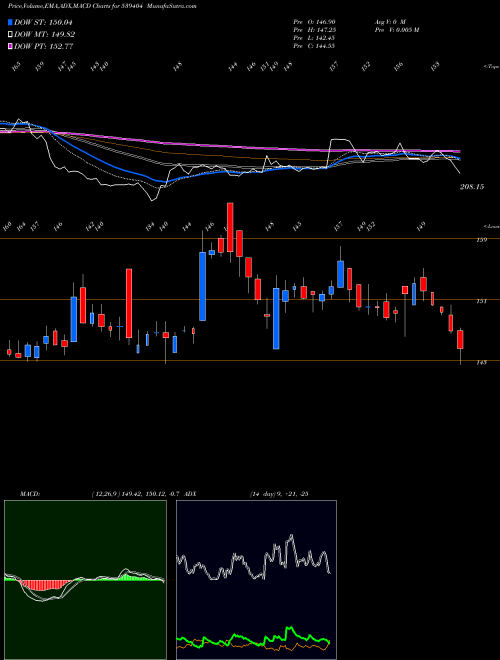The height and width of the screenshot is (660, 500).
Task: Click the tall blue candlestick rising toward 159
Action: click(x=202, y=286)
